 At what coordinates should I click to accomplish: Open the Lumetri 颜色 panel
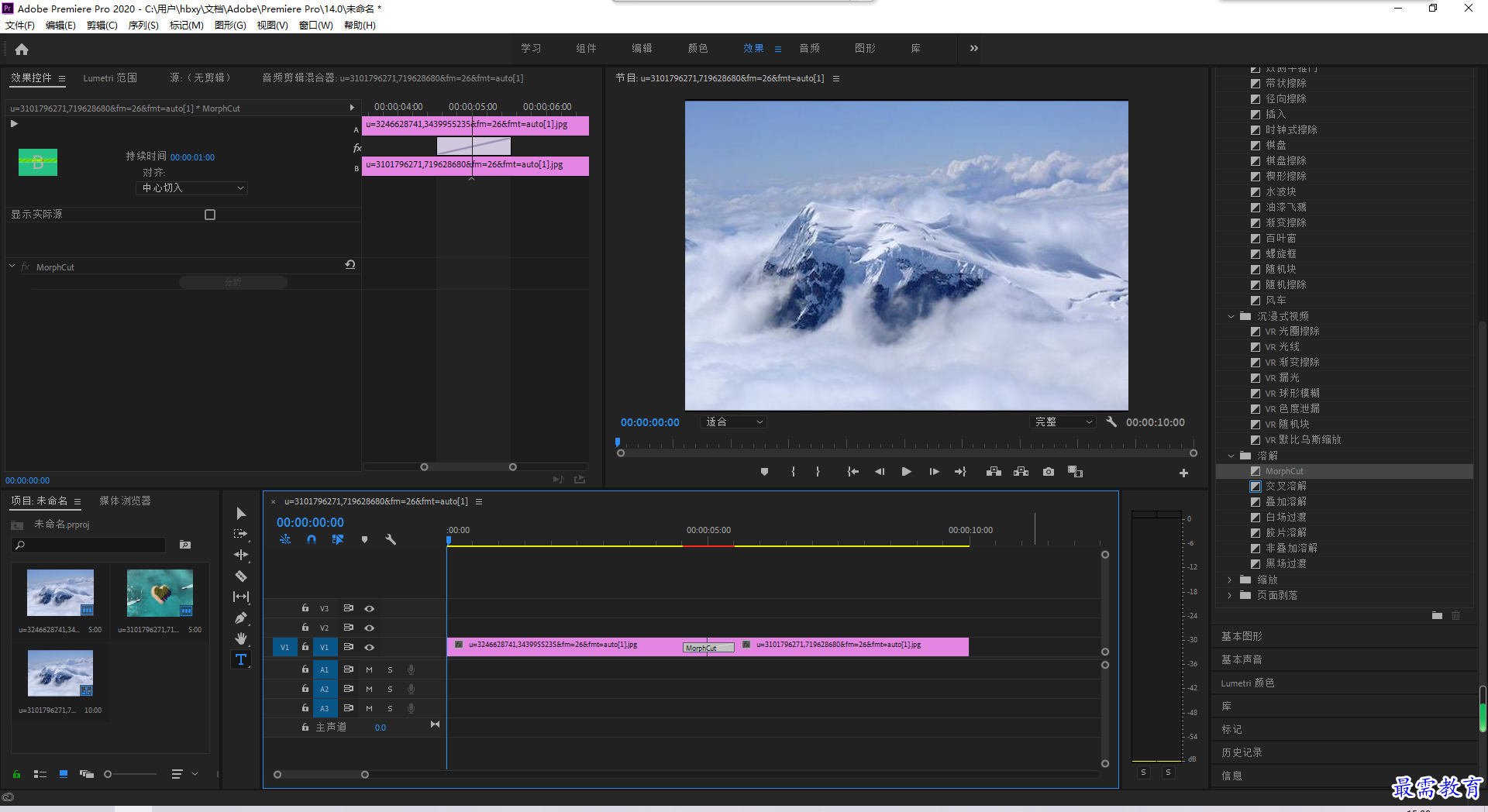pyautogui.click(x=1248, y=683)
